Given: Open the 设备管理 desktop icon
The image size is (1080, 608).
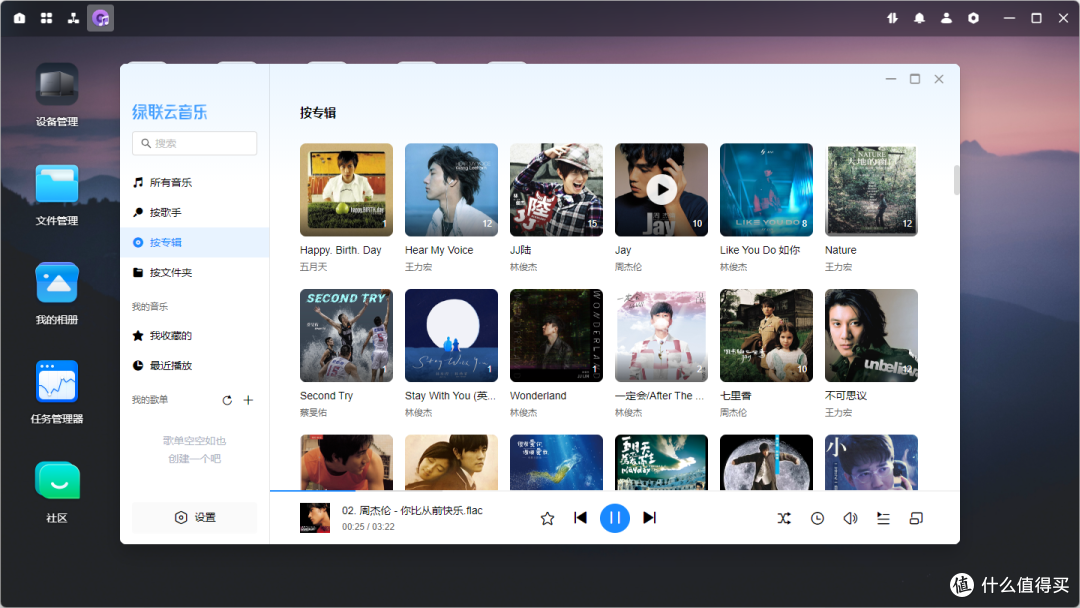Looking at the screenshot, I should pos(56,95).
